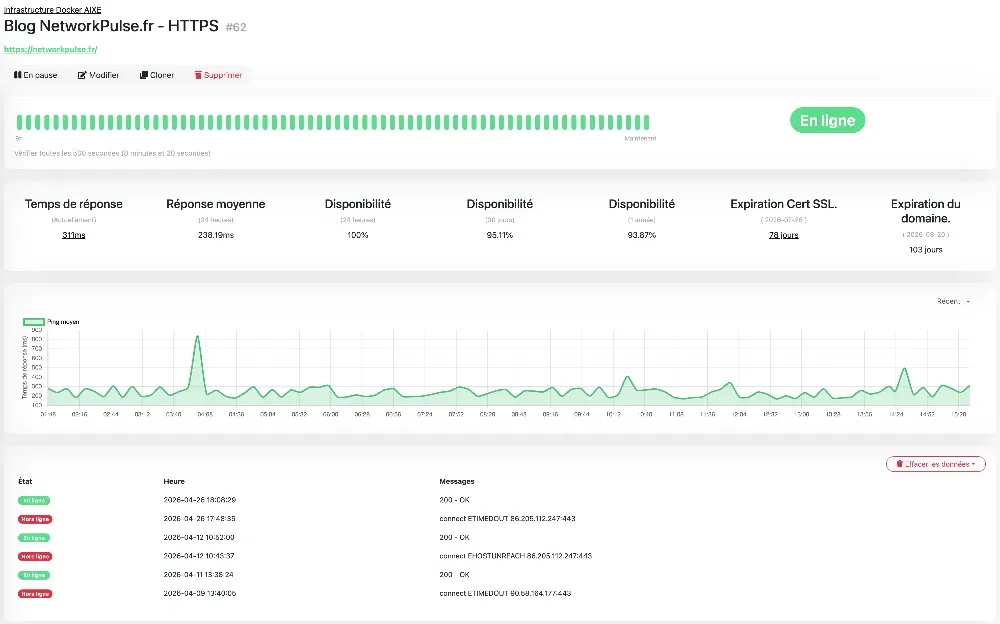Image resolution: width=1000 pixels, height=624 pixels.
Task: Click the En ligne badge for 13:38:24
Action: pyautogui.click(x=34, y=575)
